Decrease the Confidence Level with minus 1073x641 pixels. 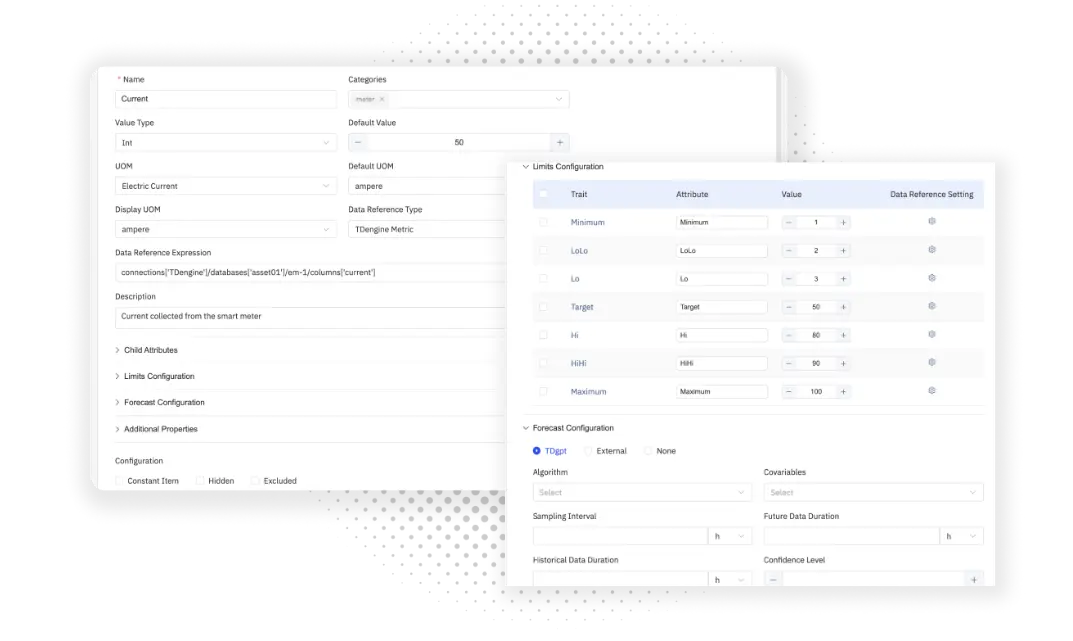coord(773,579)
